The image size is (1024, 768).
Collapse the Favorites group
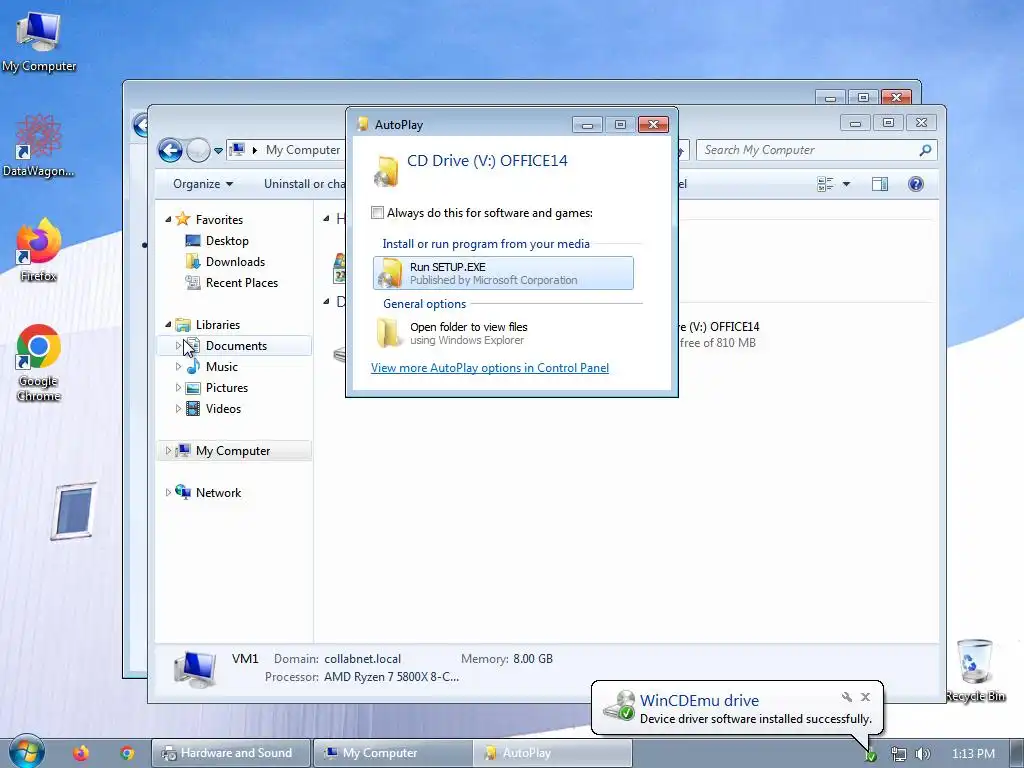tap(168, 219)
